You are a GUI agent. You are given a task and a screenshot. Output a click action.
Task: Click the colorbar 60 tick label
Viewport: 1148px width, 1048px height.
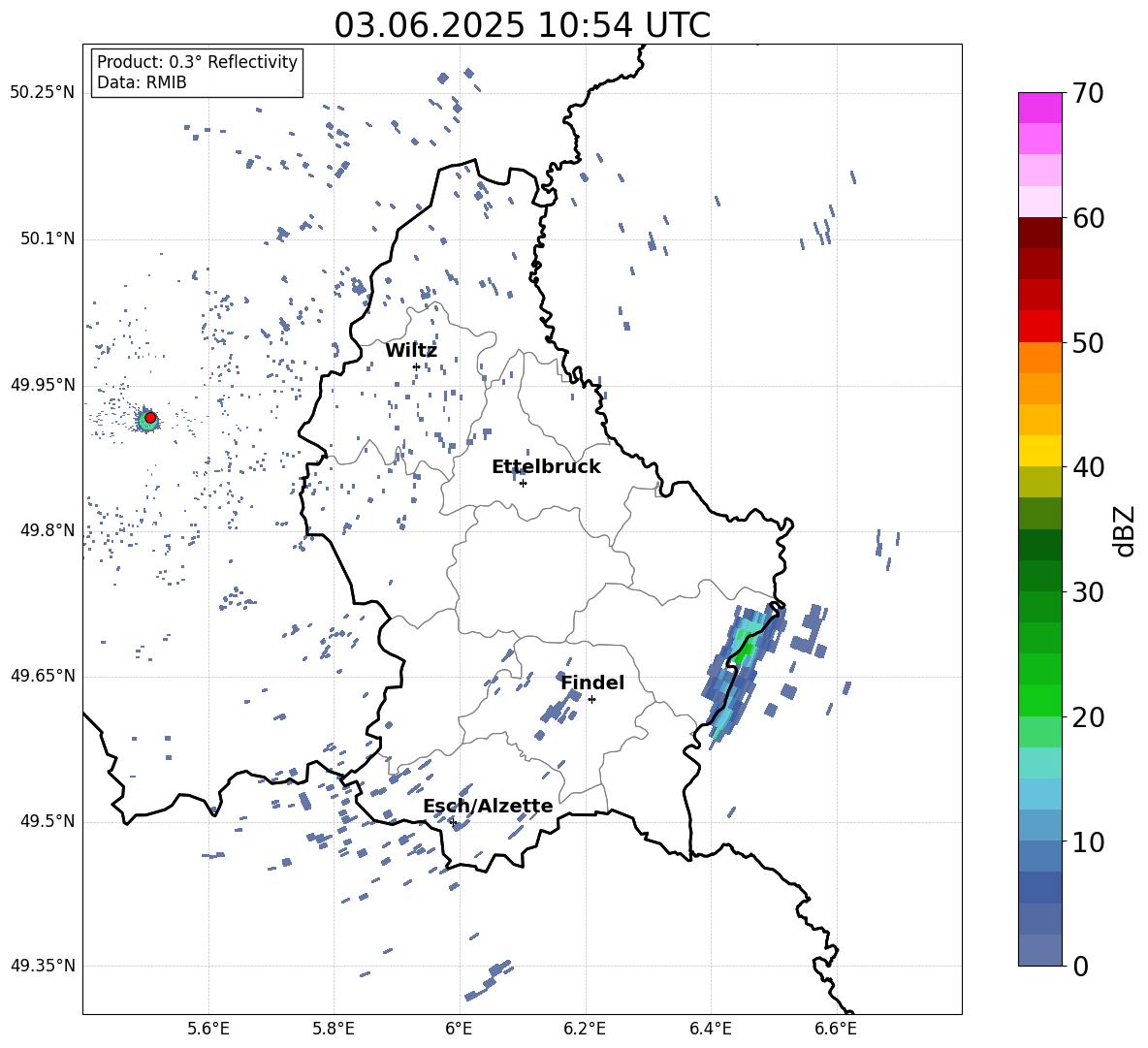pyautogui.click(x=1088, y=218)
